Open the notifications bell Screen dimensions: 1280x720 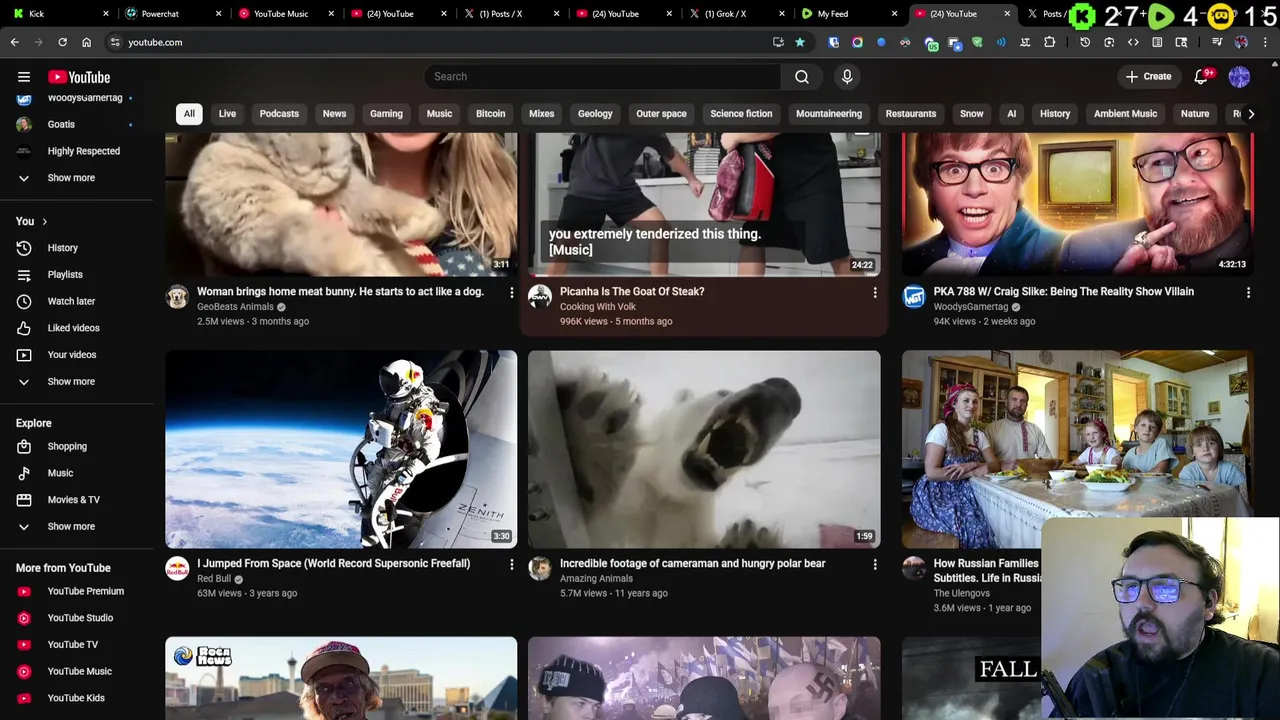1202,77
